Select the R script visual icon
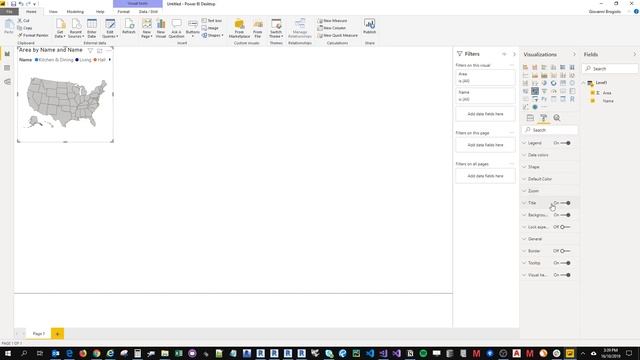Screen dimensions: 640x360 point(572,99)
